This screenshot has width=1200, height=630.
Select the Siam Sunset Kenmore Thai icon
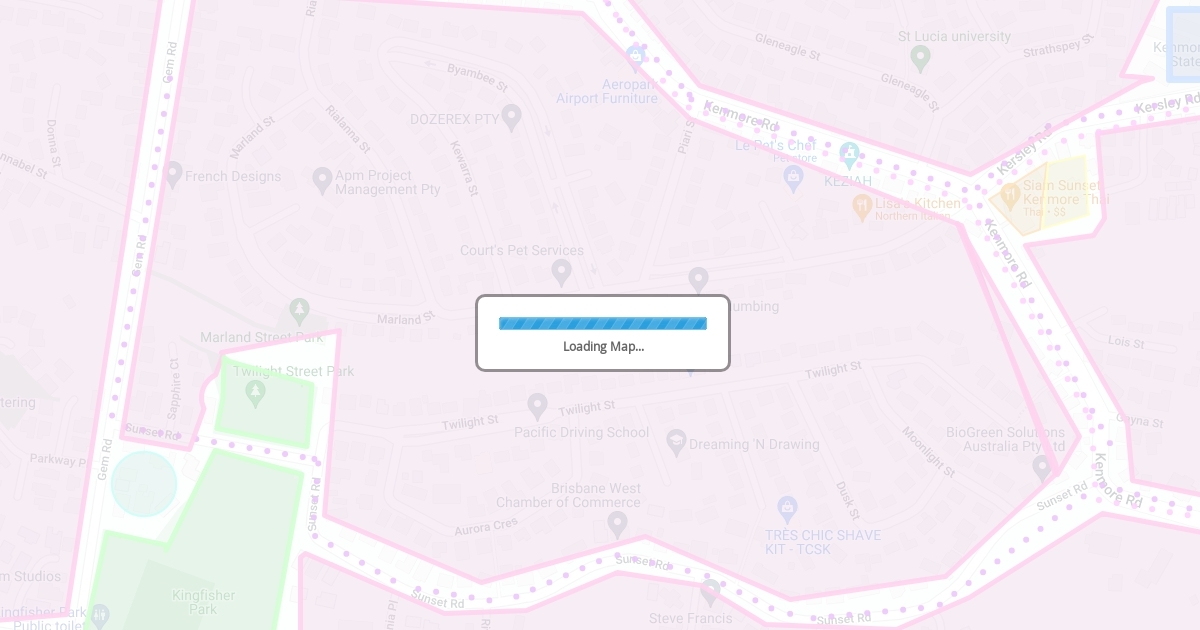coord(1010,193)
